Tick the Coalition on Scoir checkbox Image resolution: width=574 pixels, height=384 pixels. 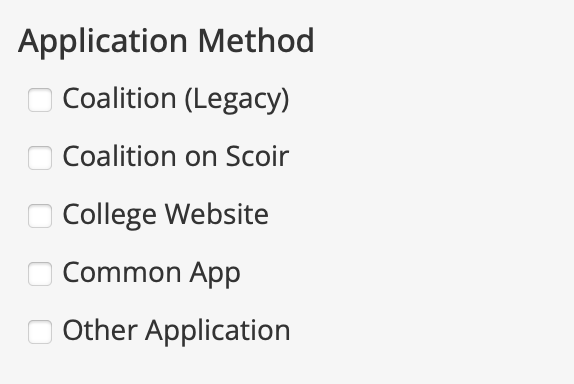(40, 158)
